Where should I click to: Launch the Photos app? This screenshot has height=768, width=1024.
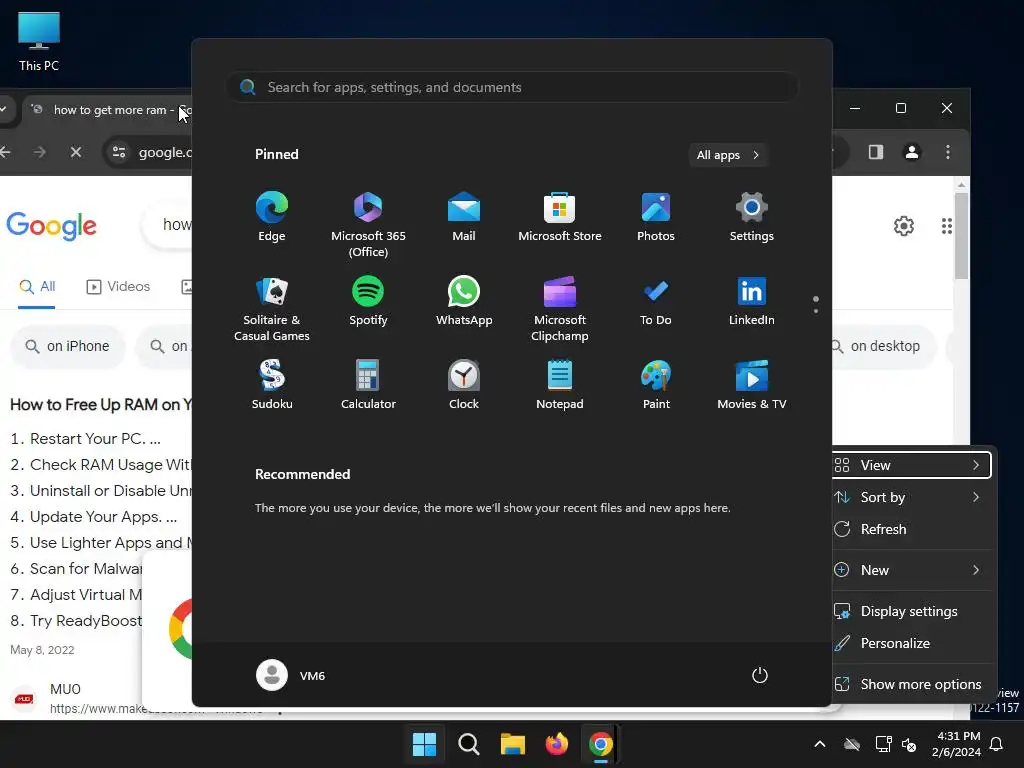[x=656, y=217]
